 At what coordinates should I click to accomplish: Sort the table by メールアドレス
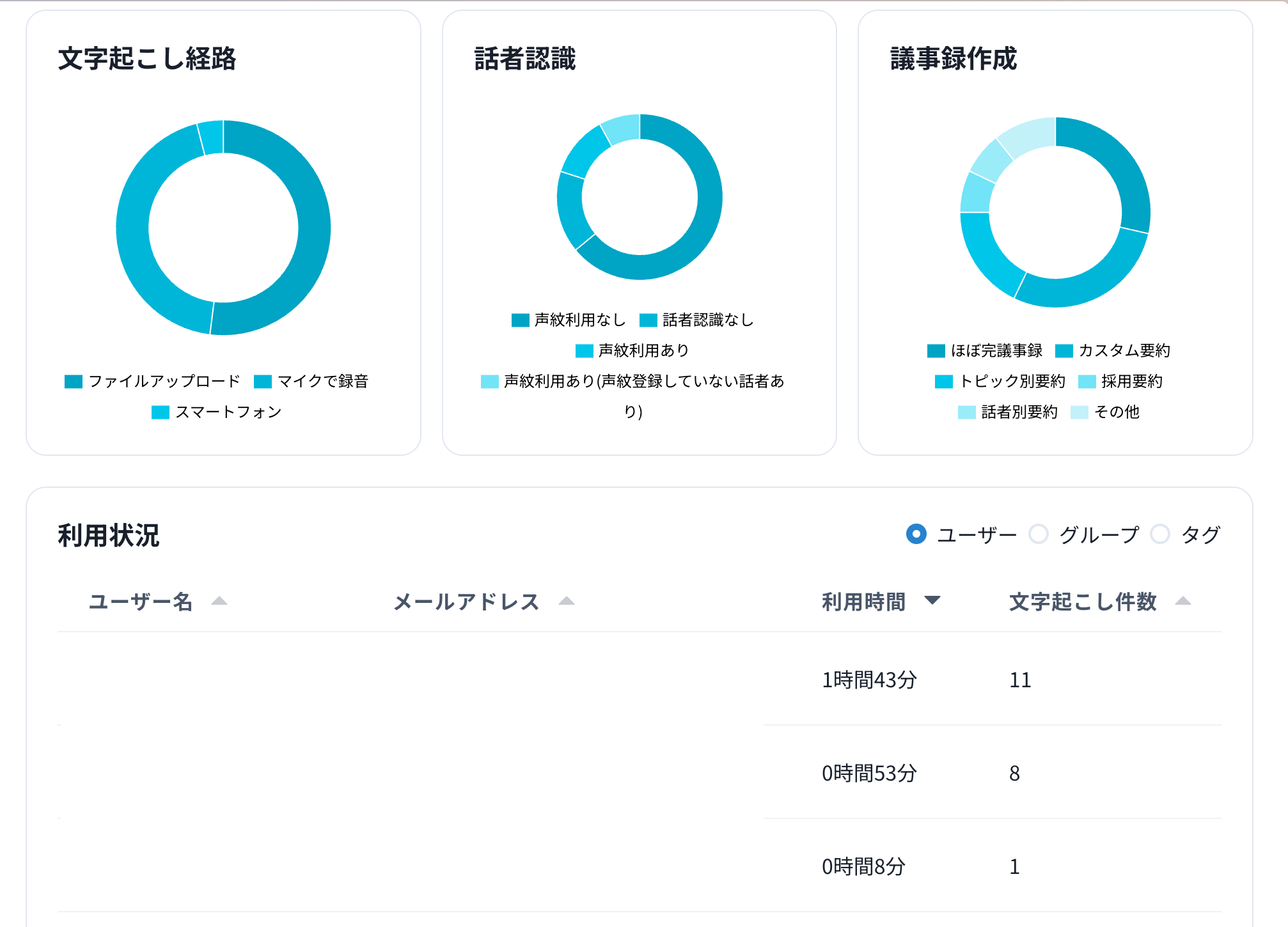click(x=466, y=601)
